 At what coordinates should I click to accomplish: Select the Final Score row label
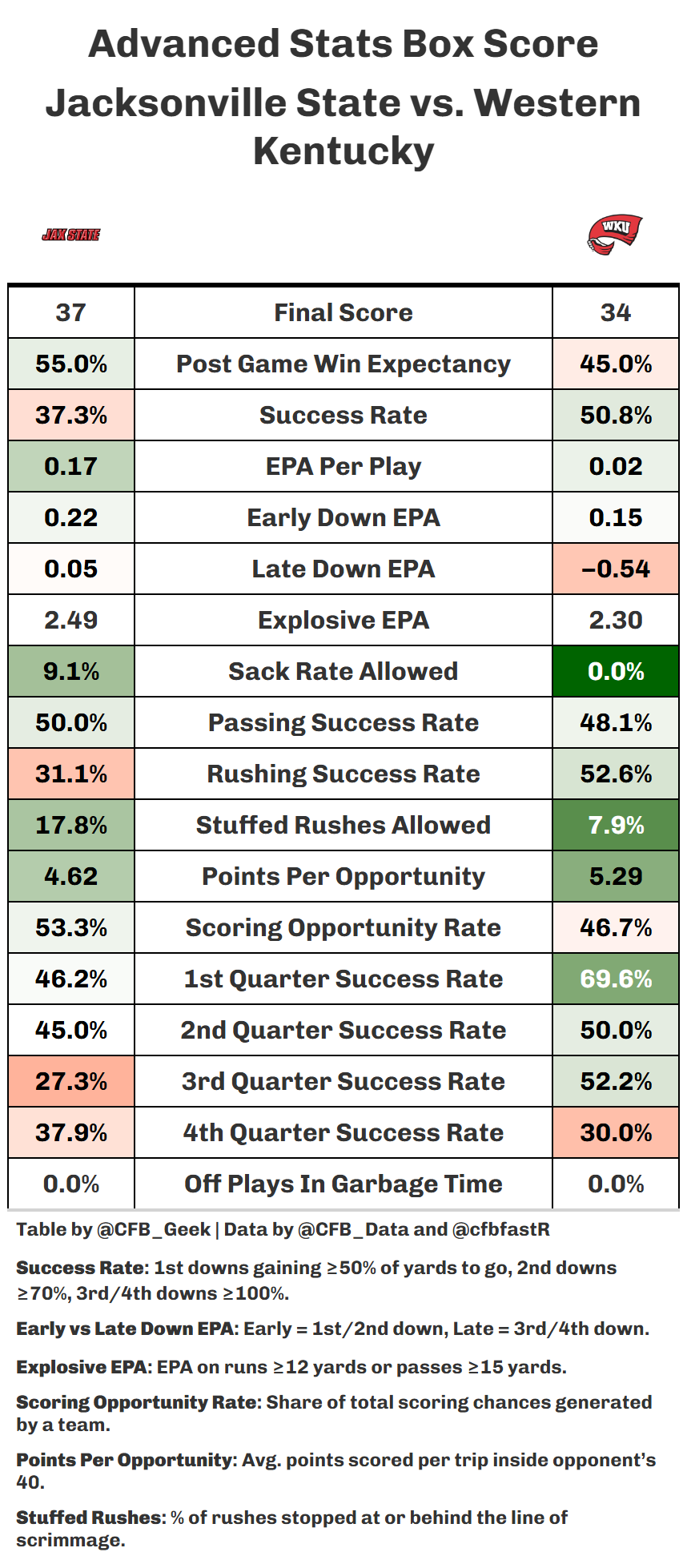point(343,312)
